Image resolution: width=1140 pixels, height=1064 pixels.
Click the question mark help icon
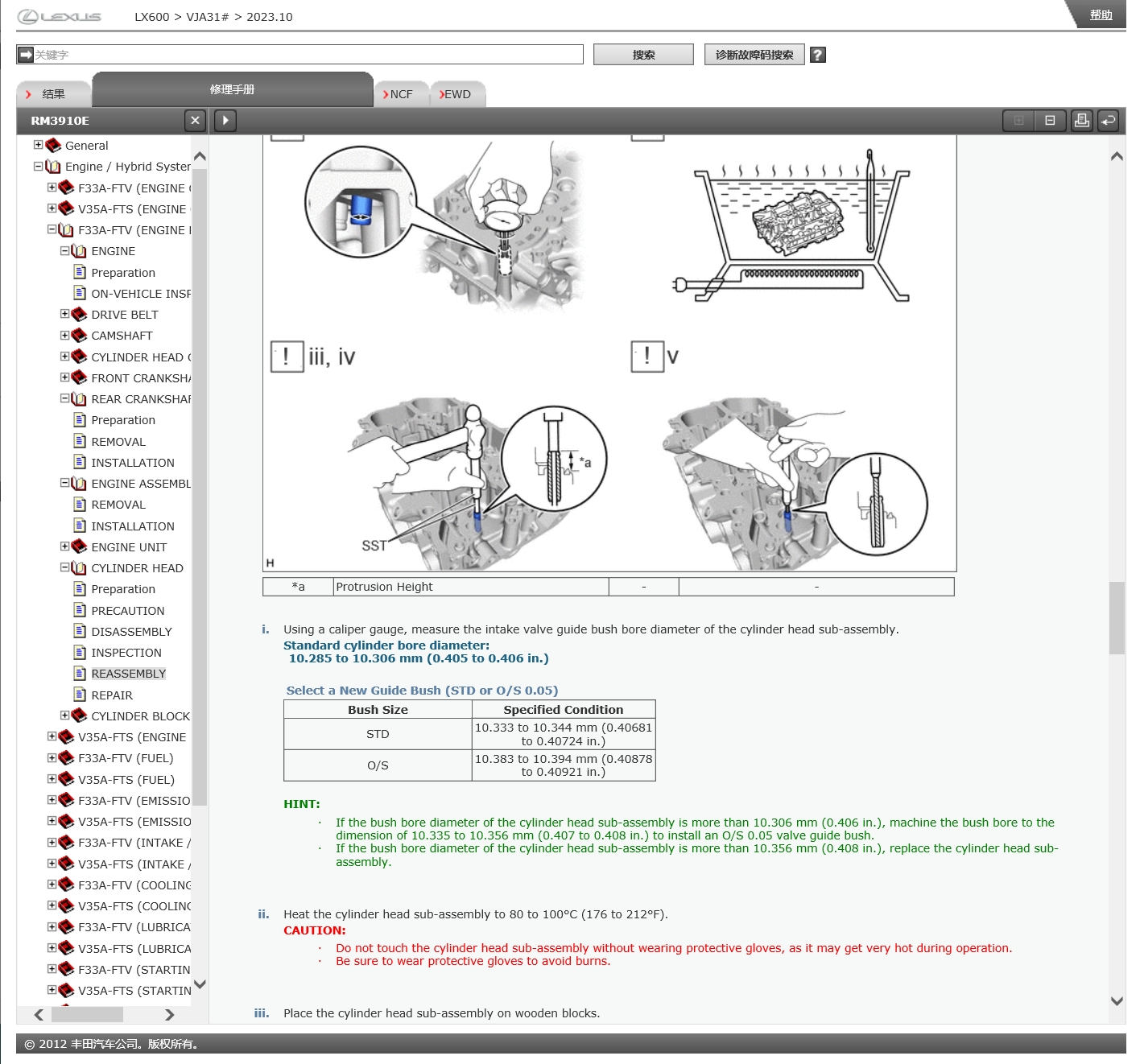tap(817, 55)
